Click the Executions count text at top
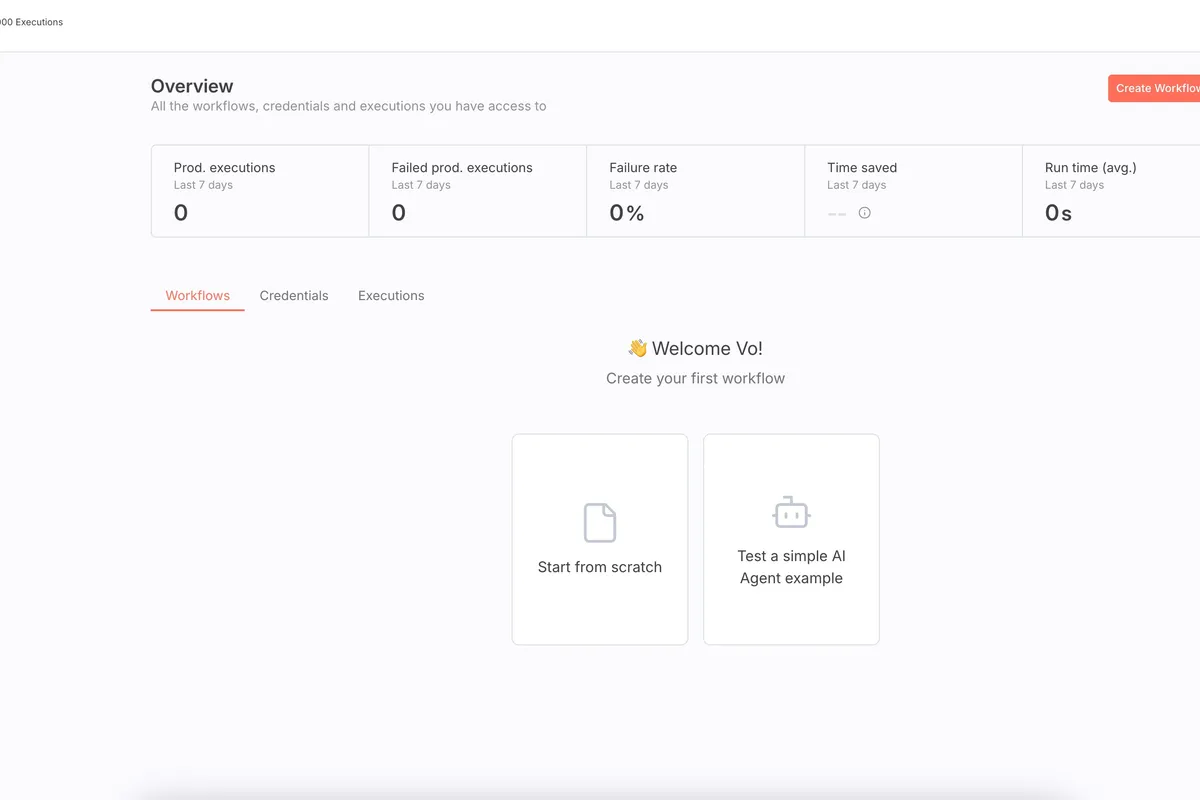 [x=31, y=22]
